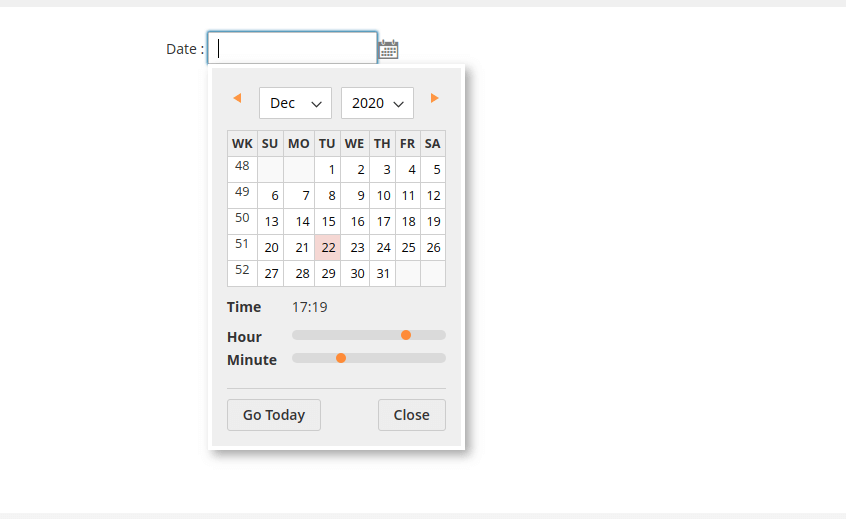Pick Saturday the 5th
The image size is (846, 519).
pyautogui.click(x=434, y=170)
